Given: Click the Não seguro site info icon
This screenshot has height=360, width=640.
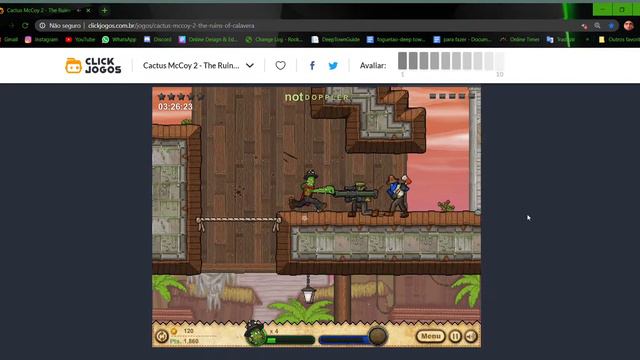Looking at the screenshot, I should (42, 25).
